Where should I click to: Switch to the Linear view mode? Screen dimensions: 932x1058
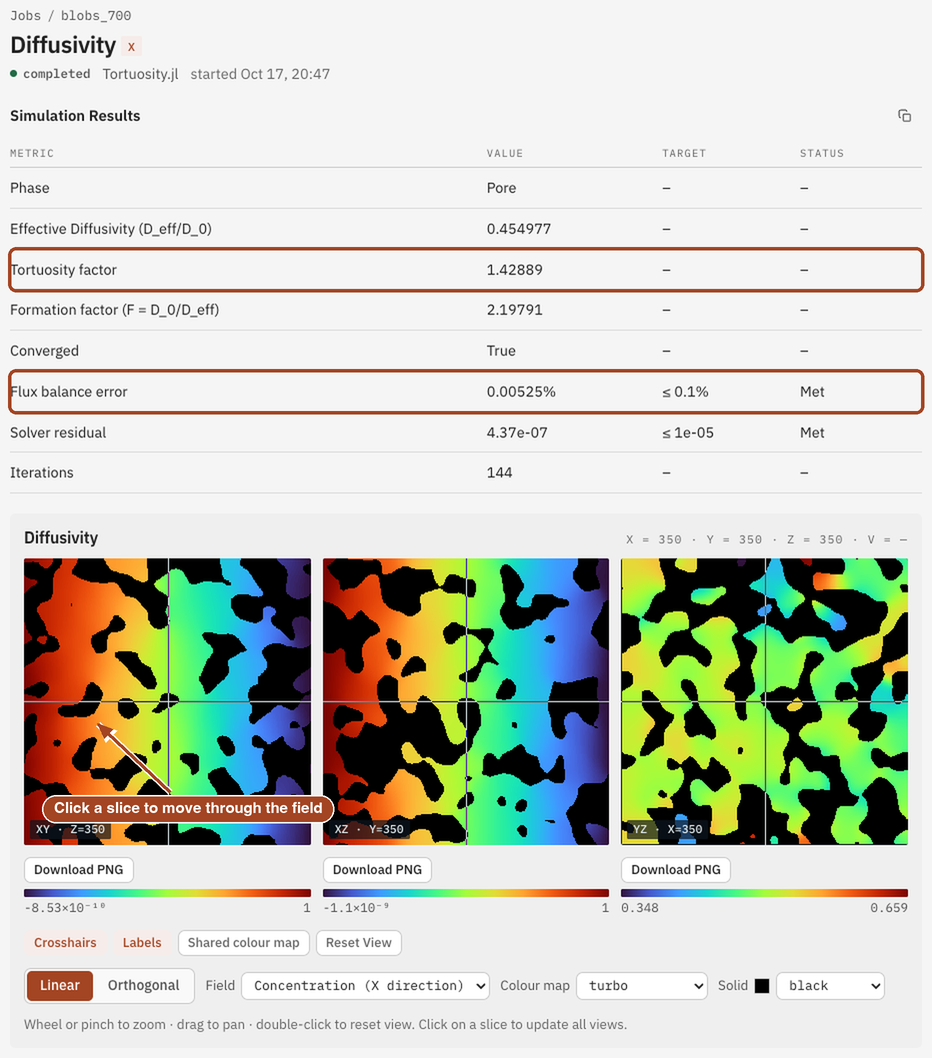point(60,985)
